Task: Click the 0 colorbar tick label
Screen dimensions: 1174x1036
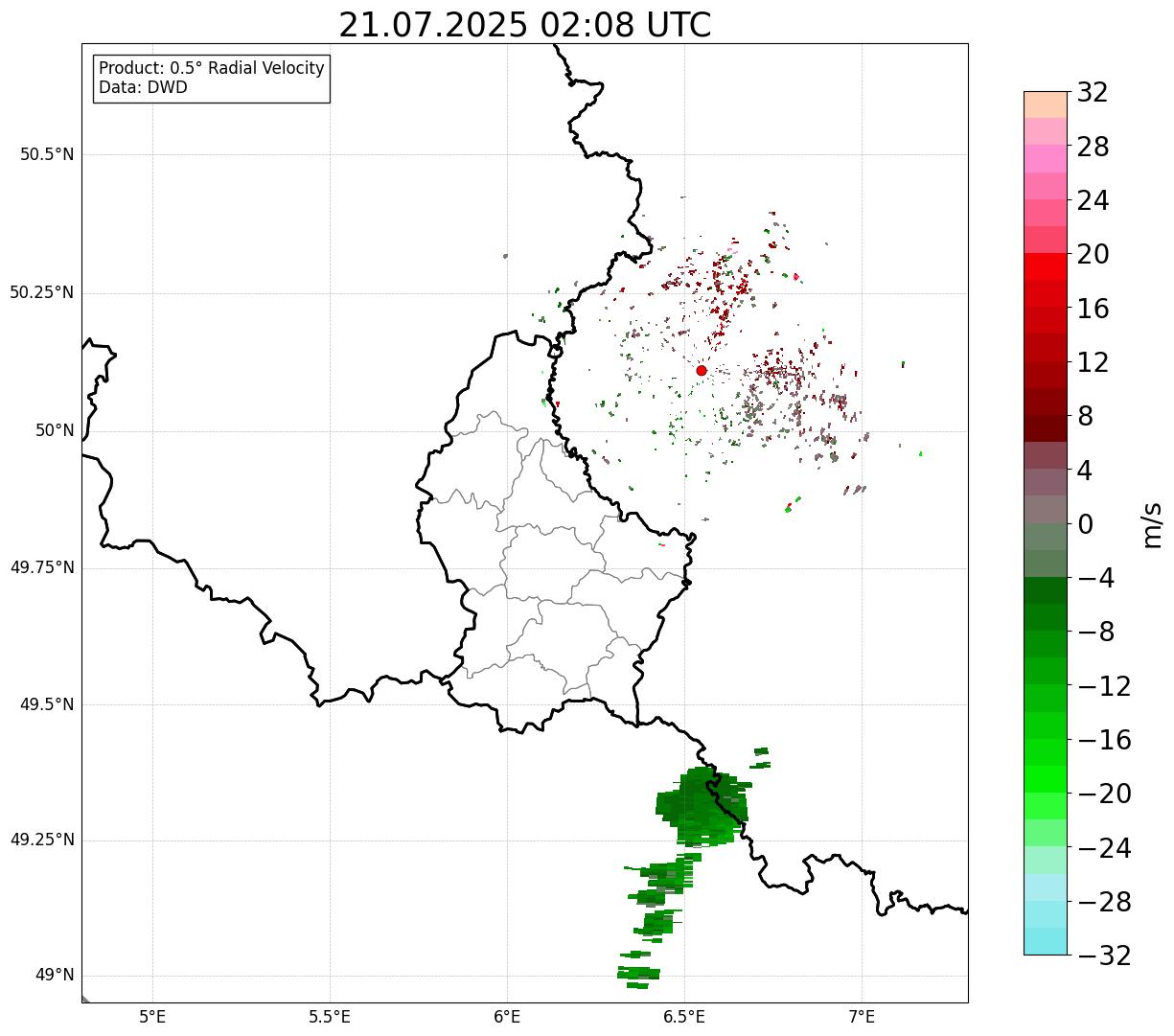Action: coord(1085,524)
